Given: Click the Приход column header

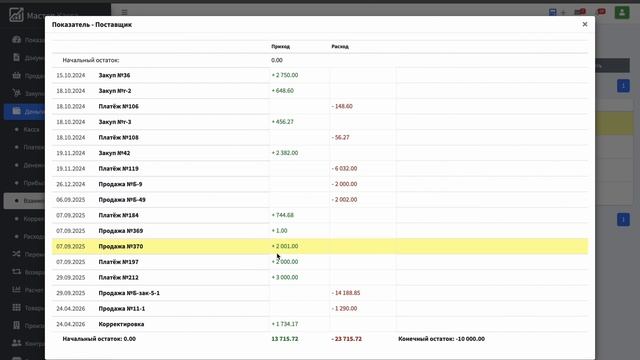Looking at the screenshot, I should tap(280, 47).
